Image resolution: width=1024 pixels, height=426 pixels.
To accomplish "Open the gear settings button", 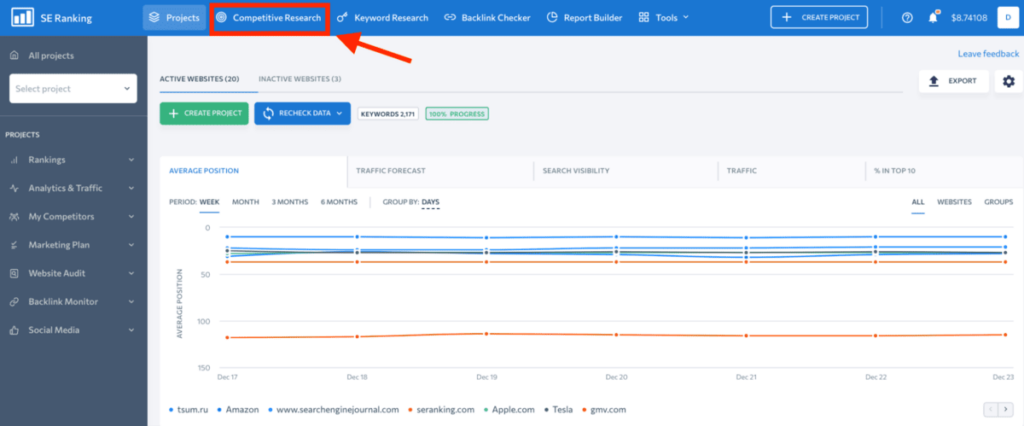I will pos(1009,81).
